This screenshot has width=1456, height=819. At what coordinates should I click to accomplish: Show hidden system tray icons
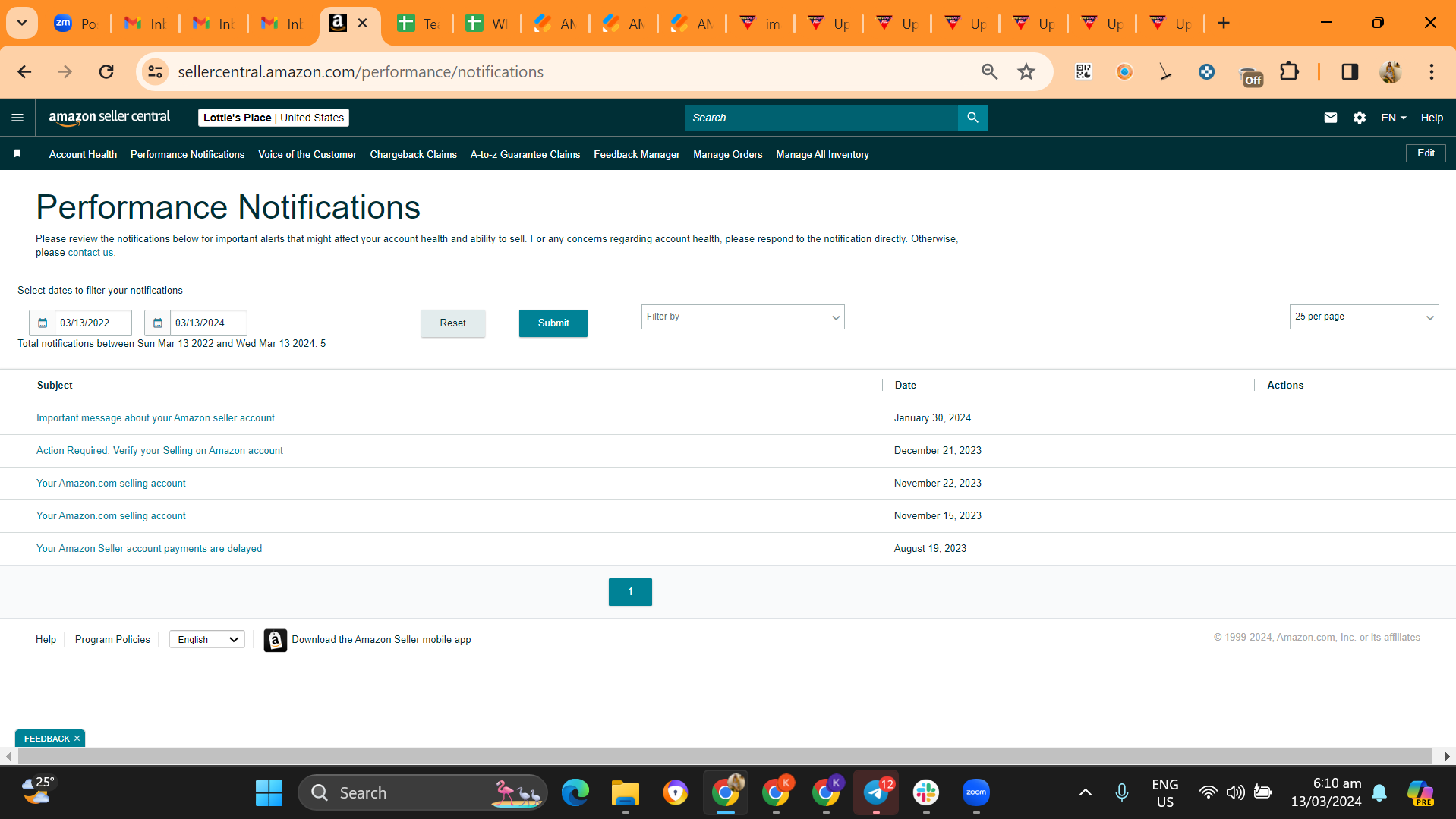pyautogui.click(x=1086, y=793)
